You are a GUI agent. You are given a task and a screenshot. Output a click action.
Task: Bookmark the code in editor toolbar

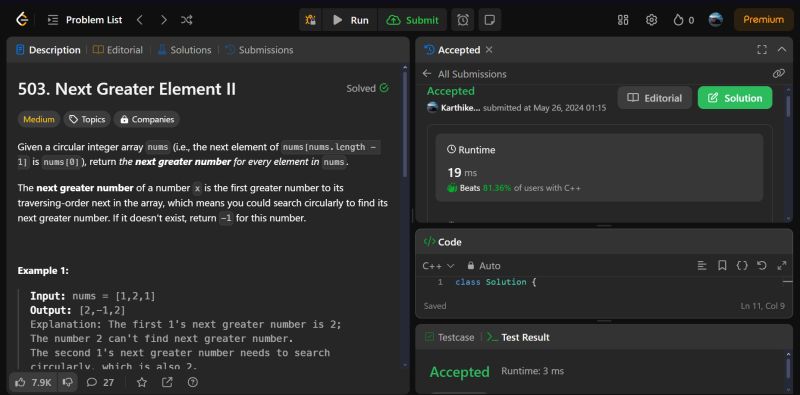722,265
